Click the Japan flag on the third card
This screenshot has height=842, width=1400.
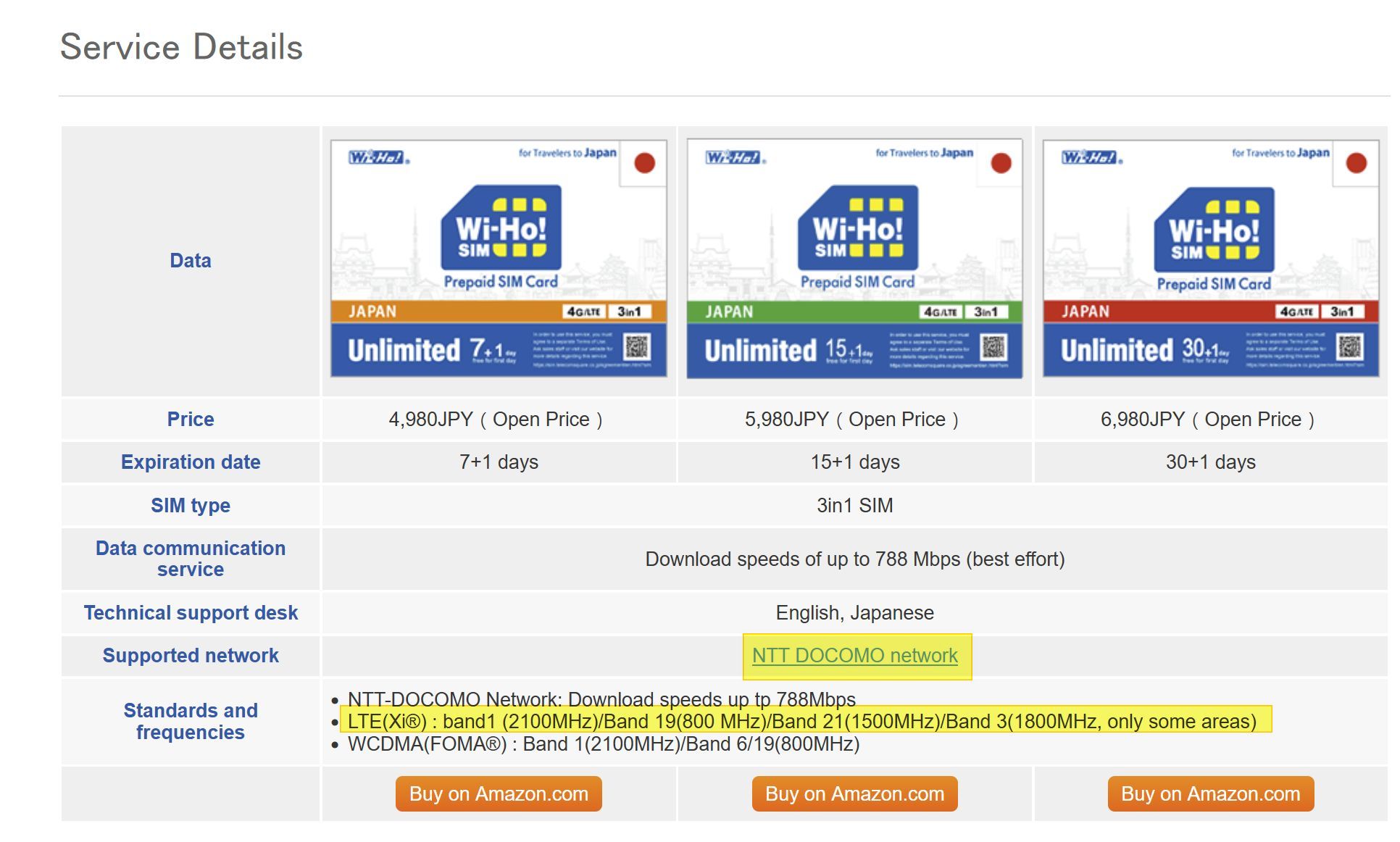(1356, 163)
